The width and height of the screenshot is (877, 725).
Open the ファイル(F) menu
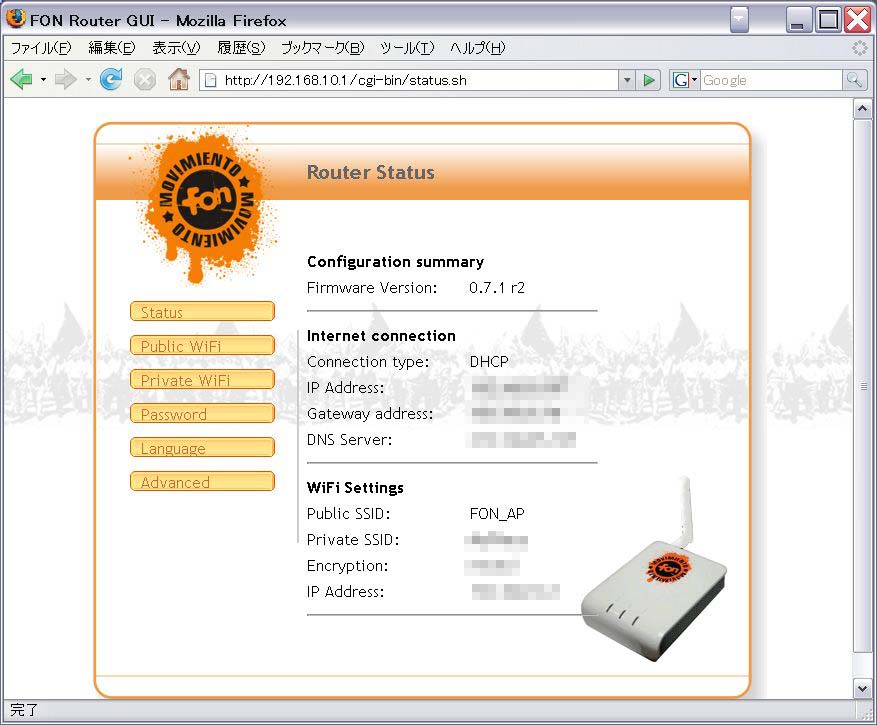tap(41, 48)
